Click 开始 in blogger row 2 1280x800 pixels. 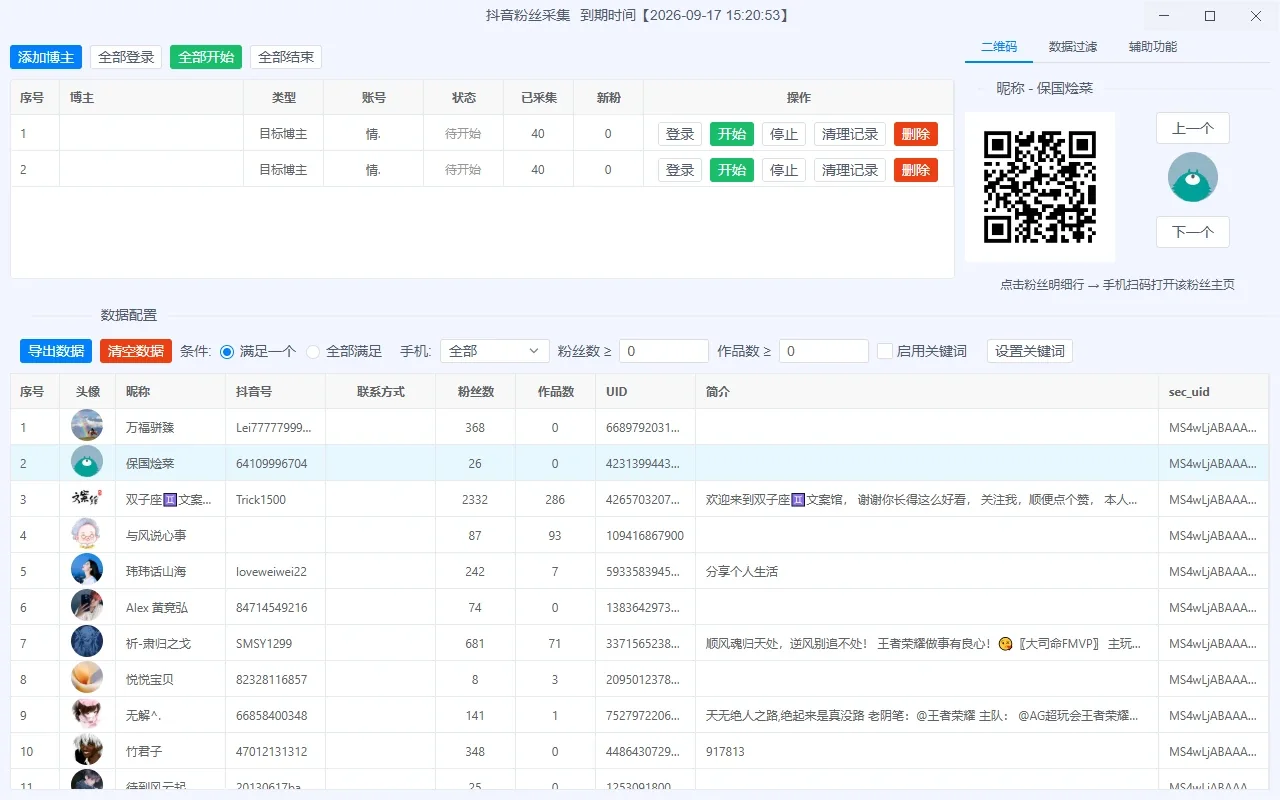click(x=732, y=170)
